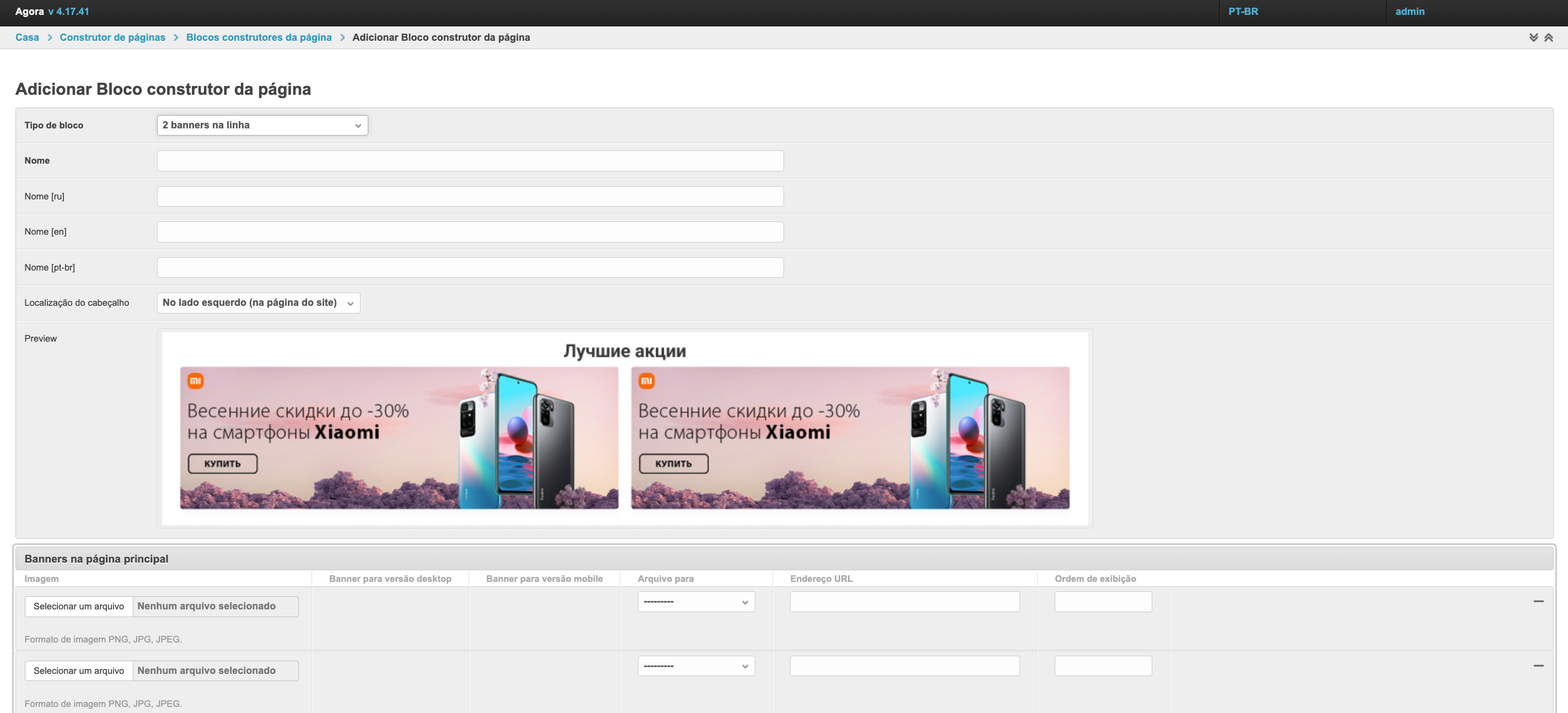This screenshot has height=713, width=1568.
Task: Click the left Xiaomi preview banner
Action: pos(399,438)
